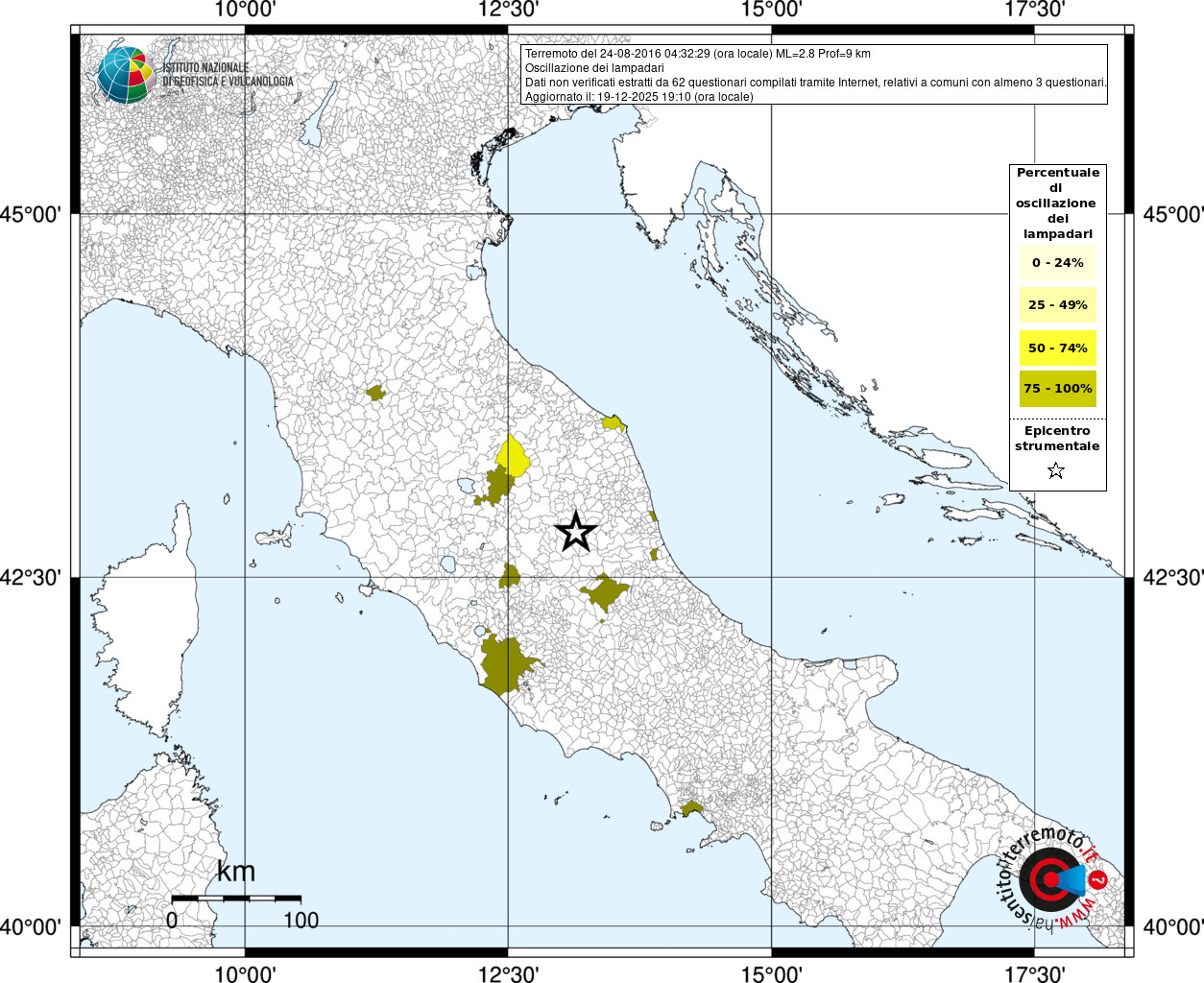Click the bottom 17°30' longitude label
Viewport: 1204px width, 983px height.
click(1035, 973)
